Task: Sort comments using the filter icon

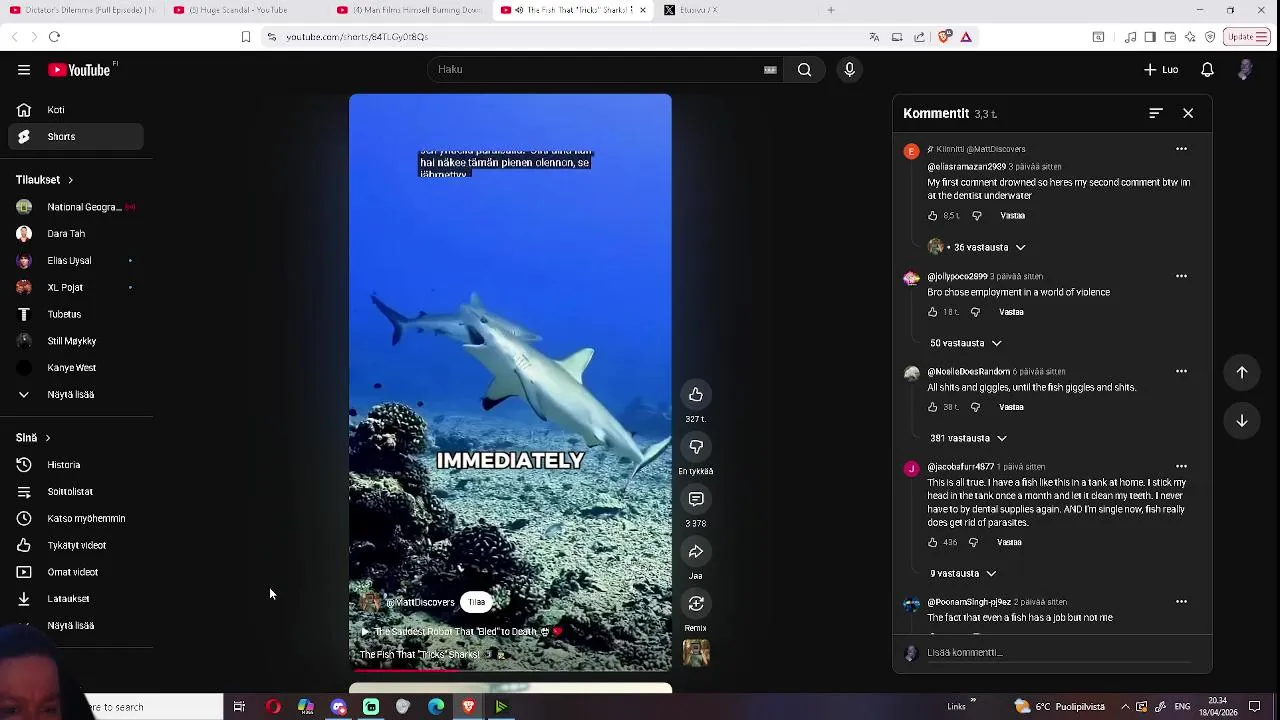Action: pos(1155,113)
